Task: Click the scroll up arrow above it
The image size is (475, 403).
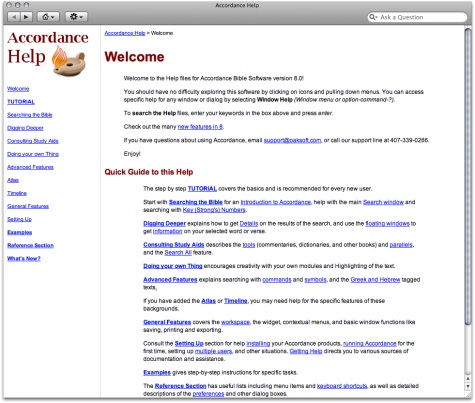Action: pos(468,379)
